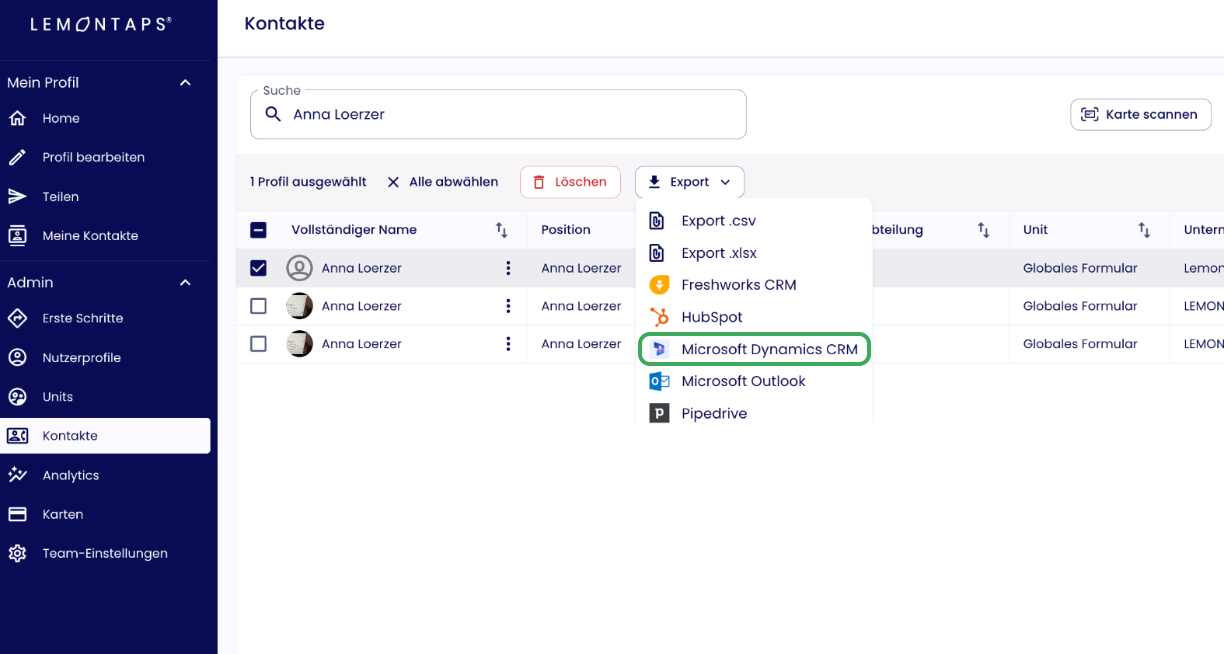1224x654 pixels.
Task: Toggle the header select-all checkbox
Action: pyautogui.click(x=258, y=230)
